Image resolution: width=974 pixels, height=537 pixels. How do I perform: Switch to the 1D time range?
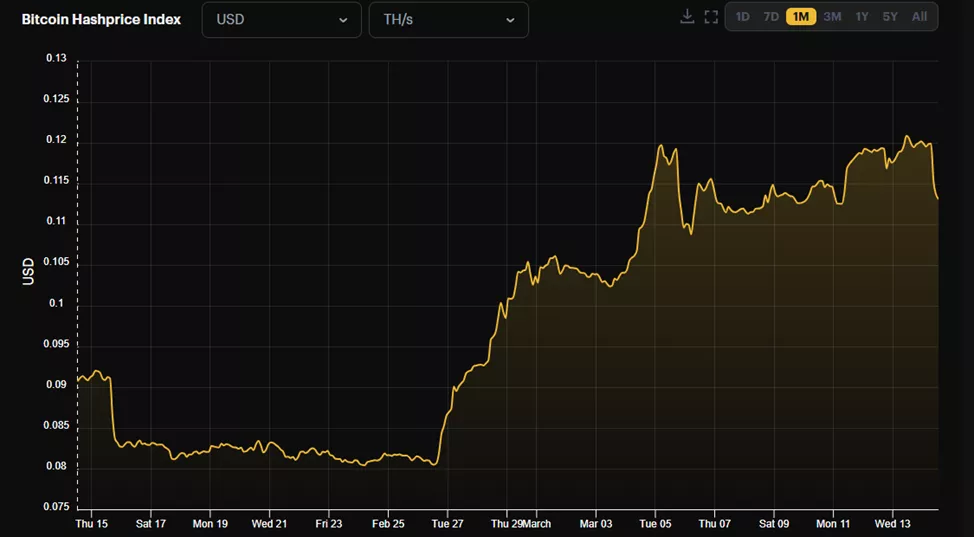742,17
